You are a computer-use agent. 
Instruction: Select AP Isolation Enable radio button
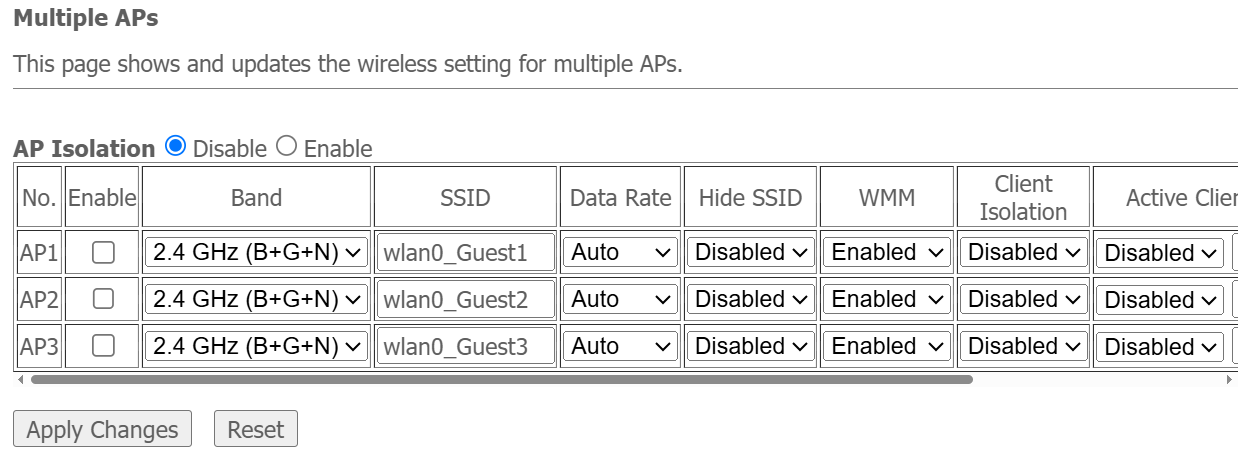(286, 146)
